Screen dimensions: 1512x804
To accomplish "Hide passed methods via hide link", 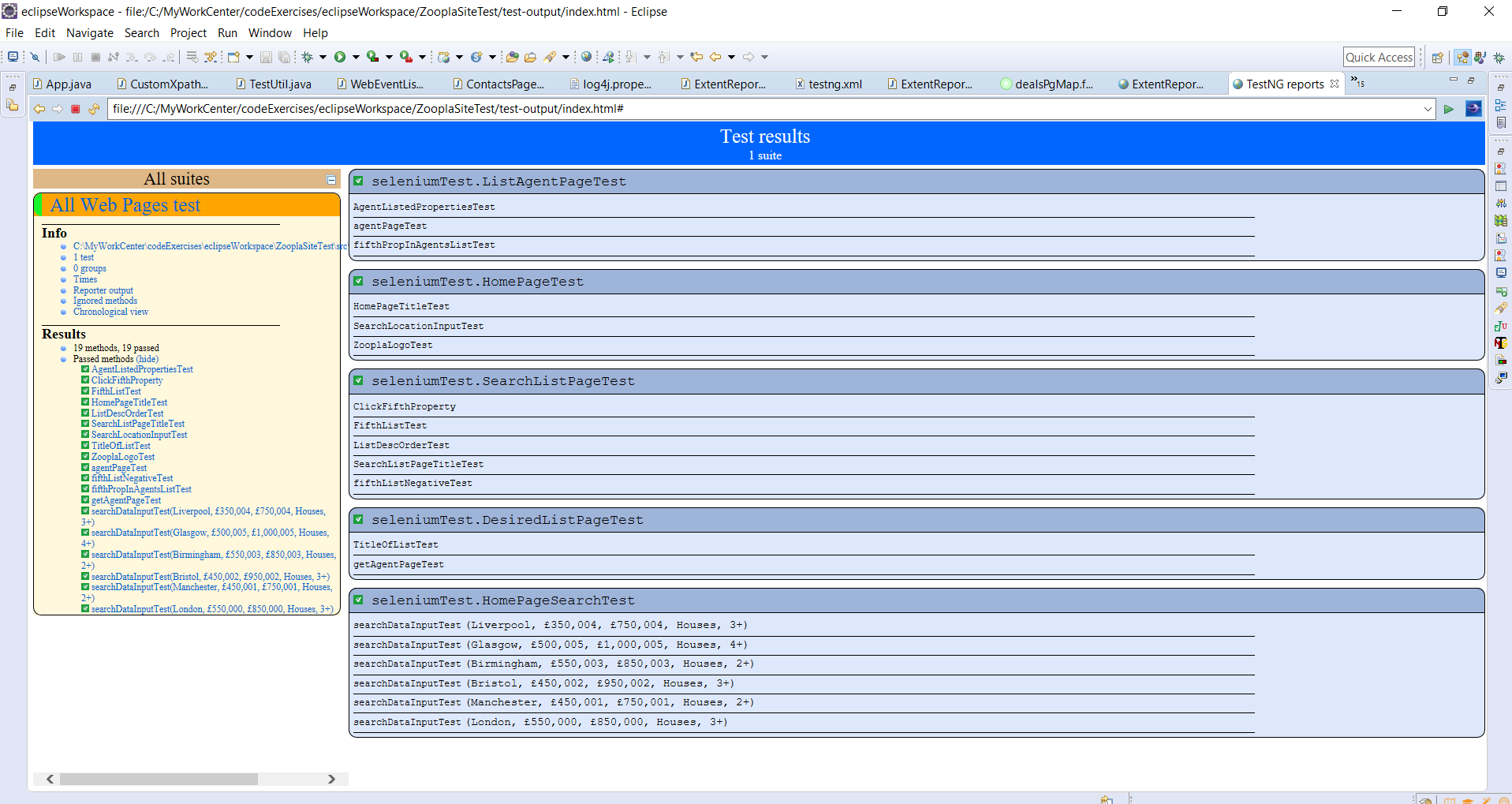I will [146, 359].
